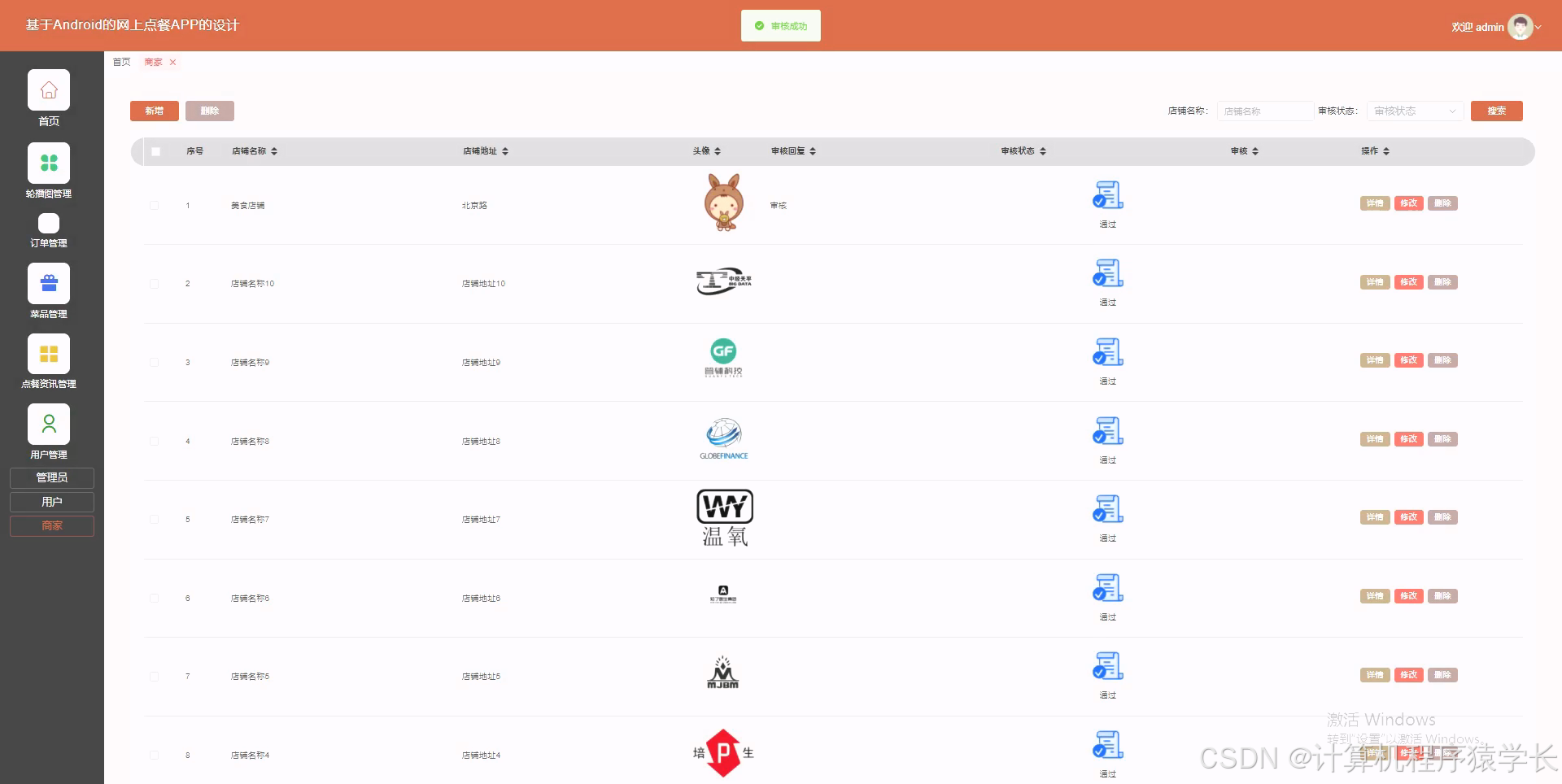
Task: Sort by 店铺地址 column
Action: click(505, 151)
